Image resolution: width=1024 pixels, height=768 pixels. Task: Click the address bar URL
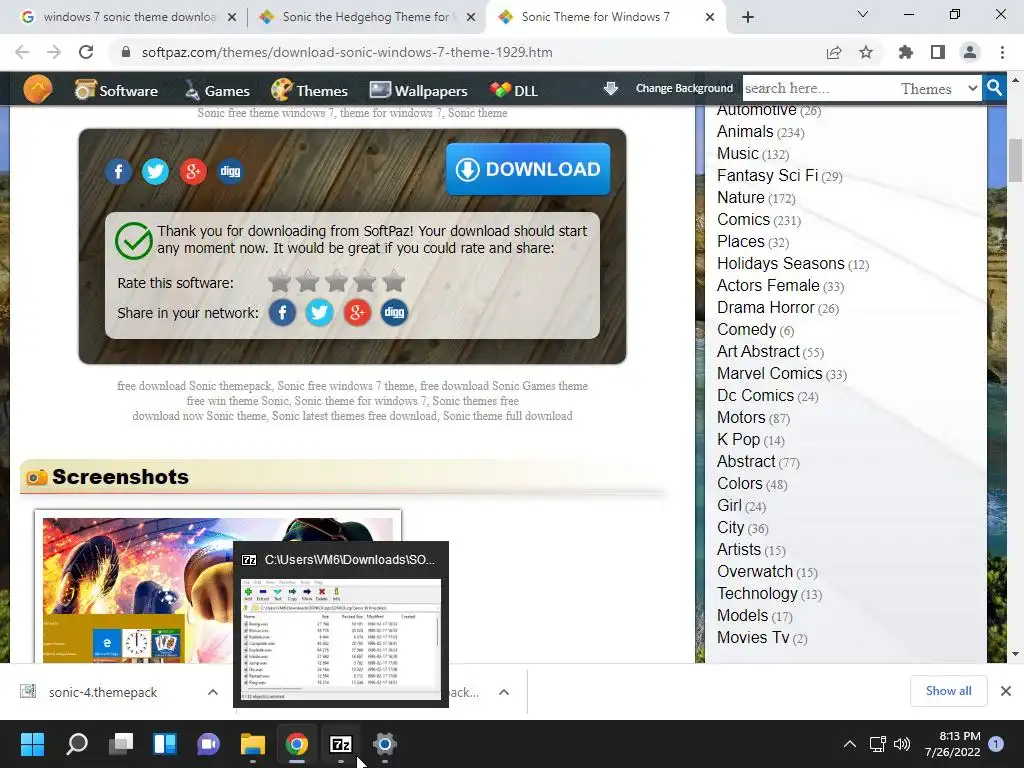[347, 52]
